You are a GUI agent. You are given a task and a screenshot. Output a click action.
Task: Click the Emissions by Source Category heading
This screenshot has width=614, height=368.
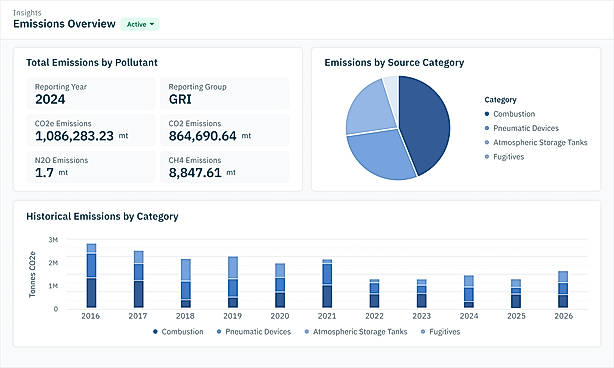coord(394,63)
